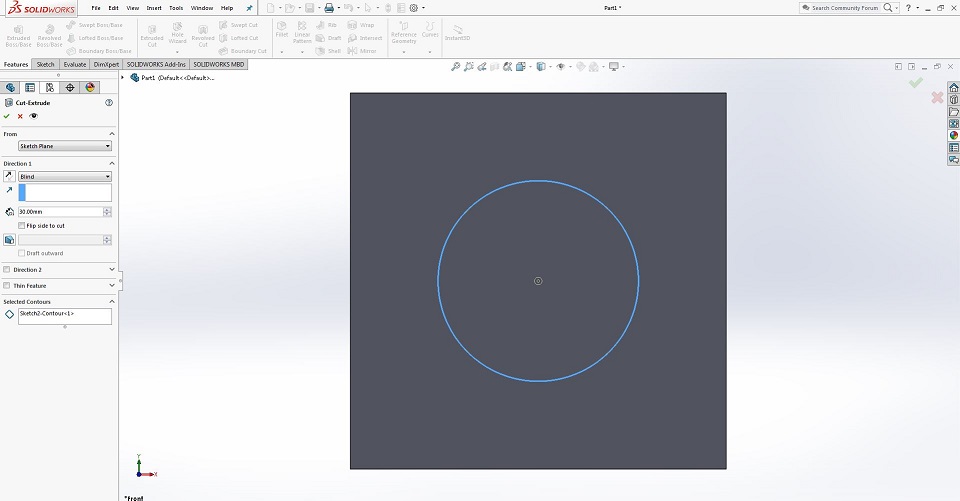The width and height of the screenshot is (960, 501).
Task: Select the Previous View icon
Action: [482, 67]
